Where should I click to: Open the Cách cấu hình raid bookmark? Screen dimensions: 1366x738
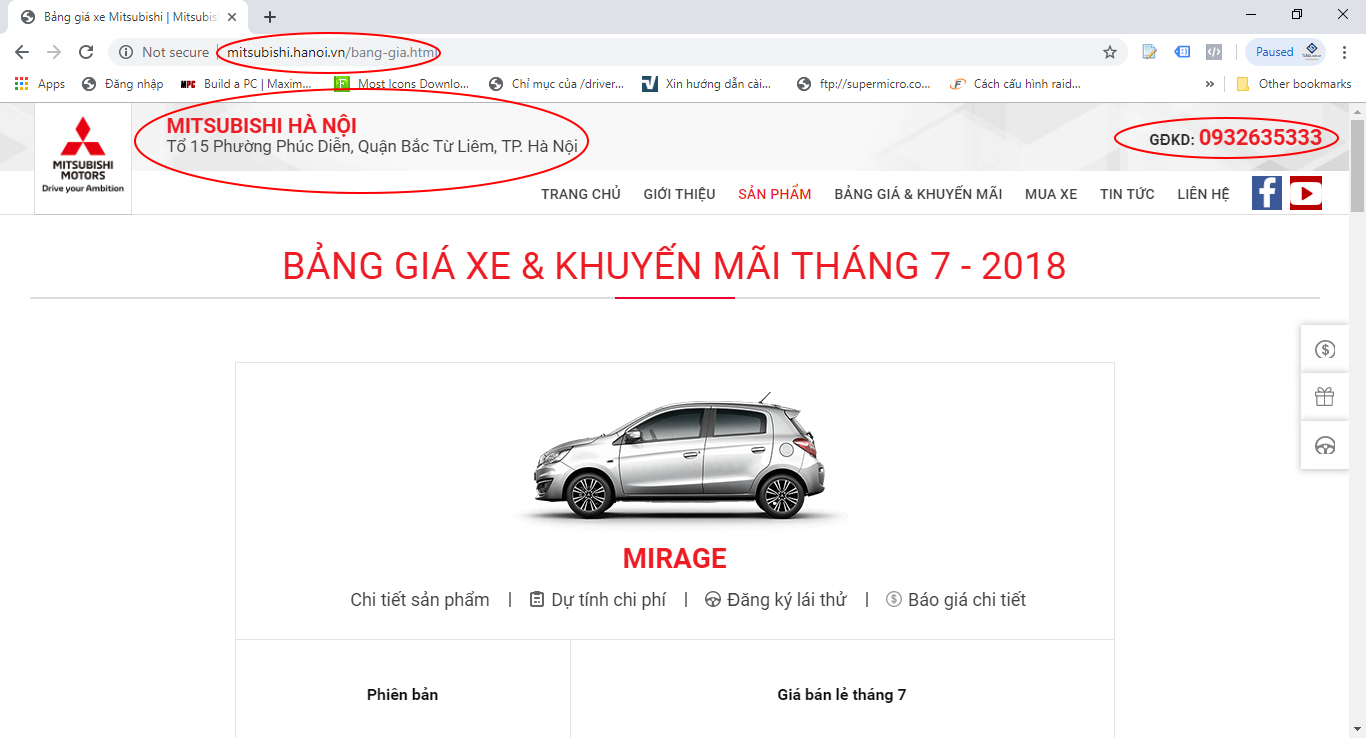click(1016, 84)
